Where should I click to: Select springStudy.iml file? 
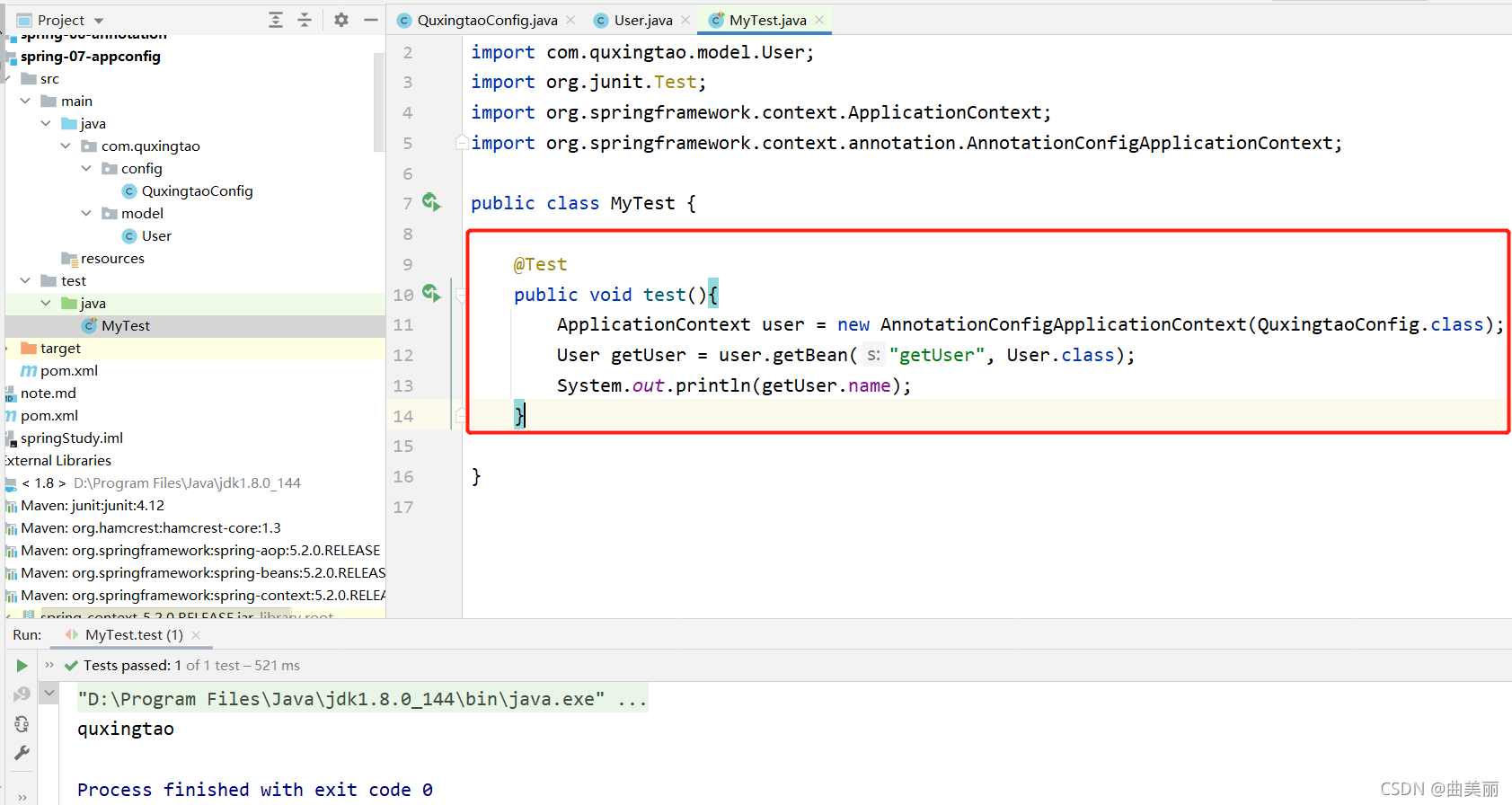click(71, 438)
